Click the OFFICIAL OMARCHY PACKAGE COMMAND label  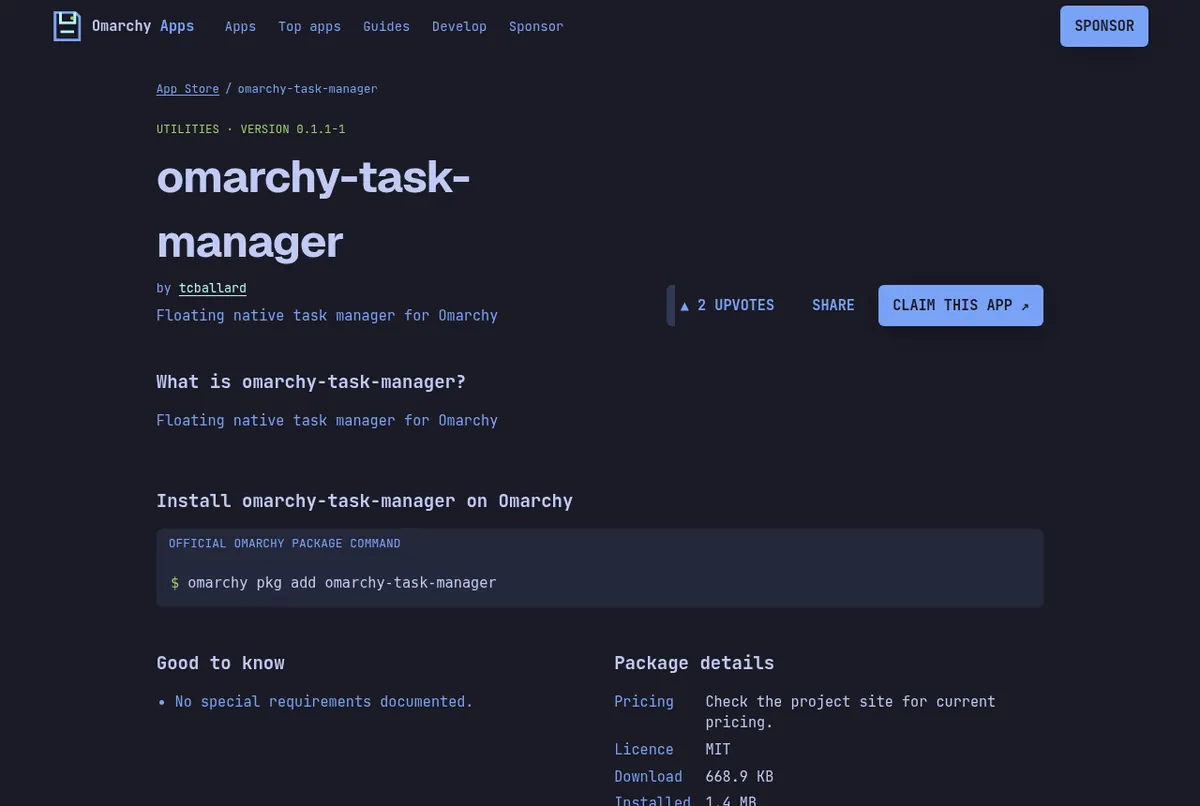pyautogui.click(x=284, y=544)
